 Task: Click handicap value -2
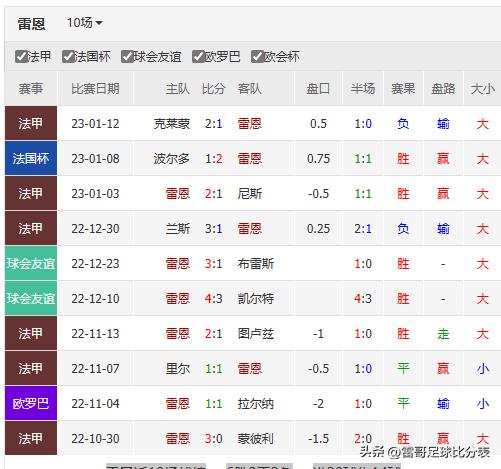[318, 404]
